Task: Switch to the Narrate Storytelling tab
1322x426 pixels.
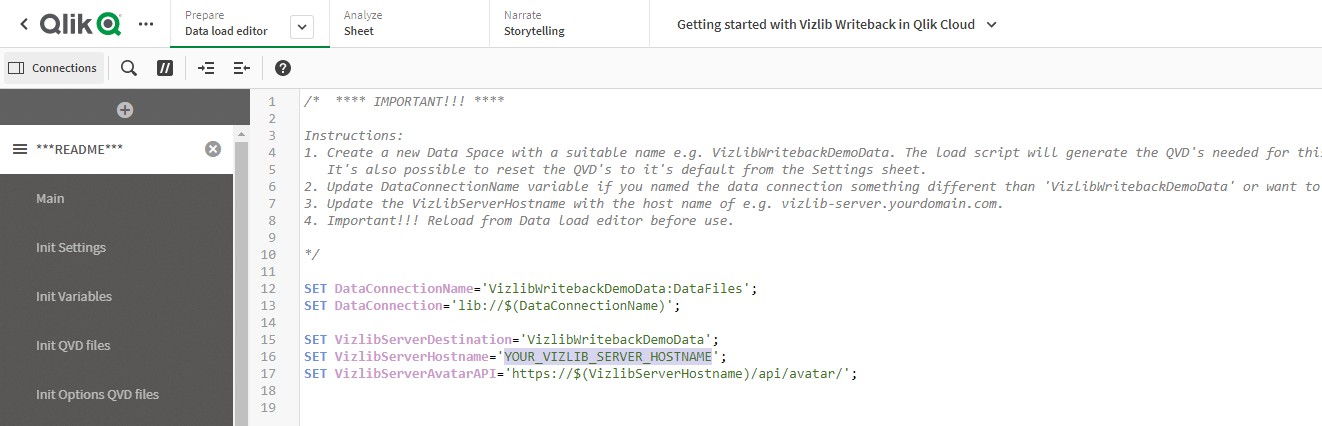Action: click(569, 23)
